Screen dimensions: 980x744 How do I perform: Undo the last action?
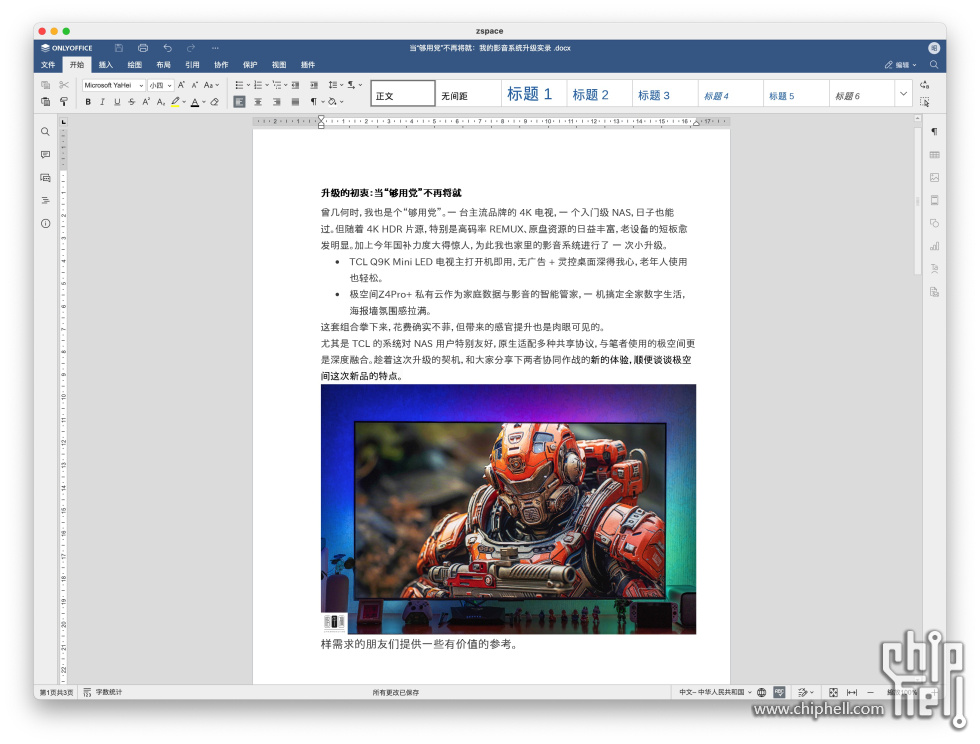click(168, 48)
